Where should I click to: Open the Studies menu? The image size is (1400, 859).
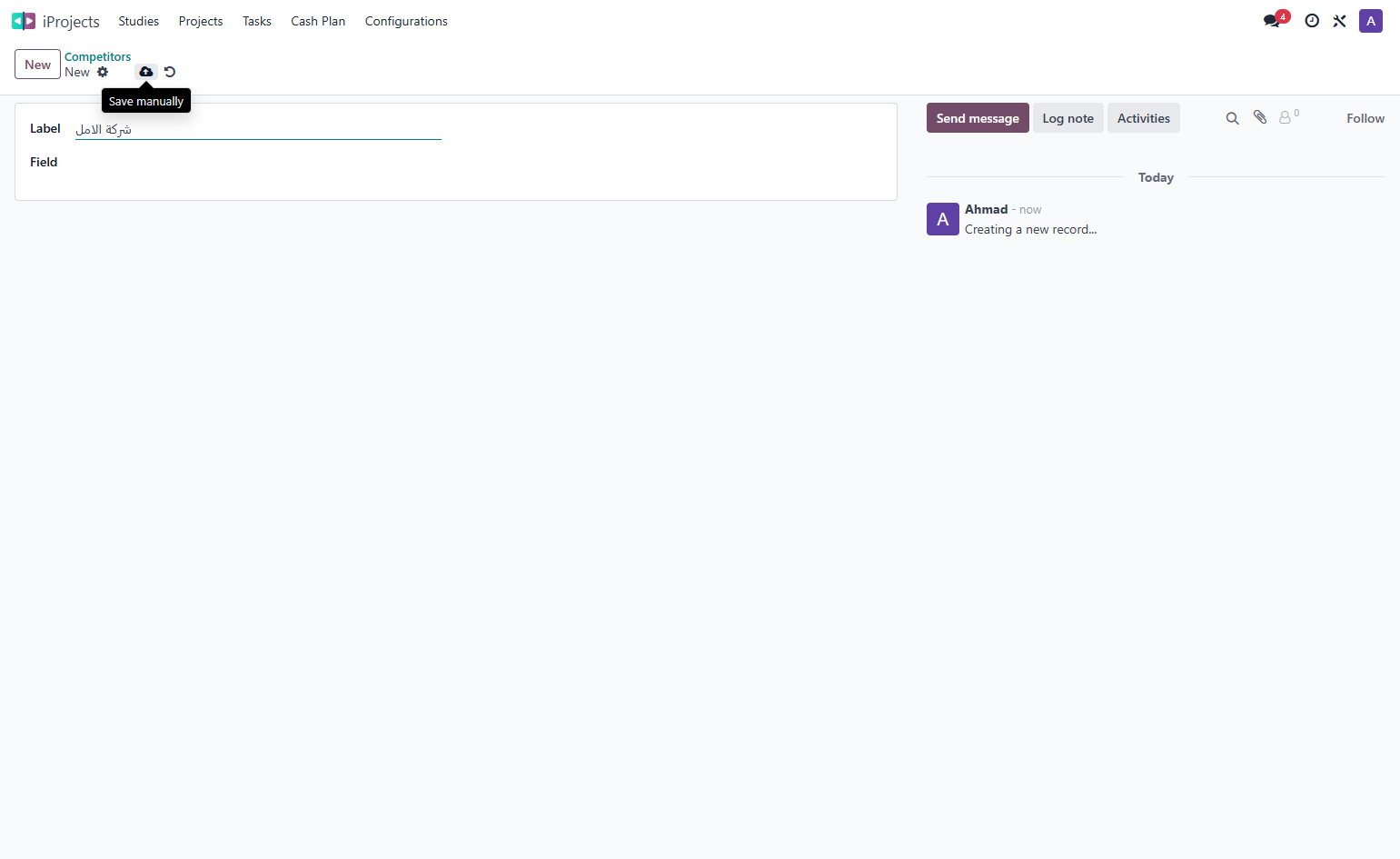pyautogui.click(x=138, y=21)
